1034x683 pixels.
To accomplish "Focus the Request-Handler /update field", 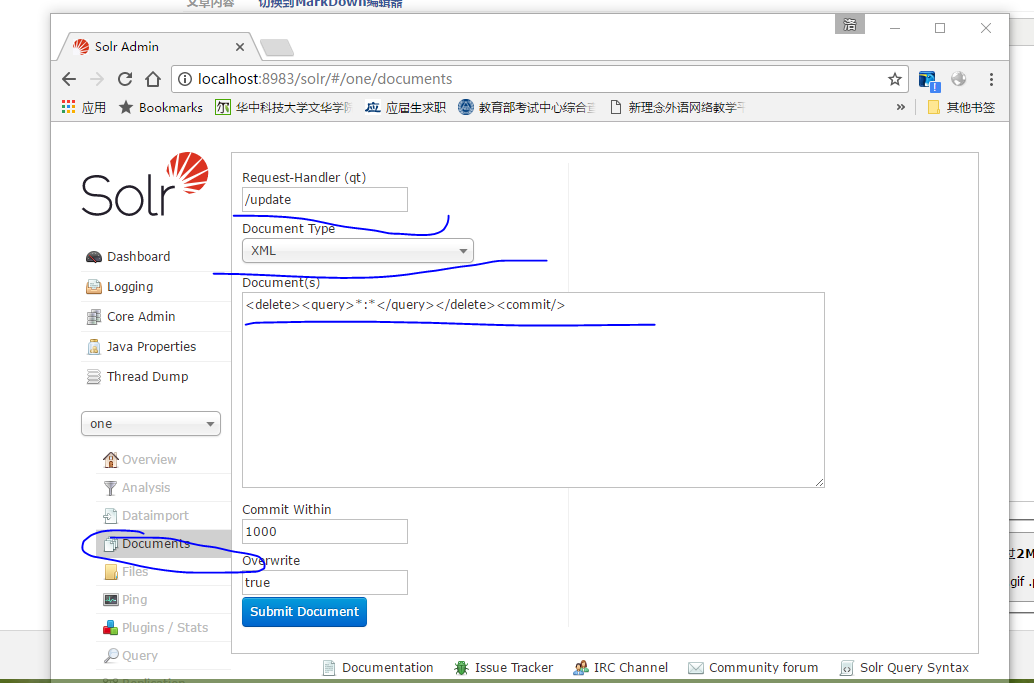I will [x=324, y=200].
